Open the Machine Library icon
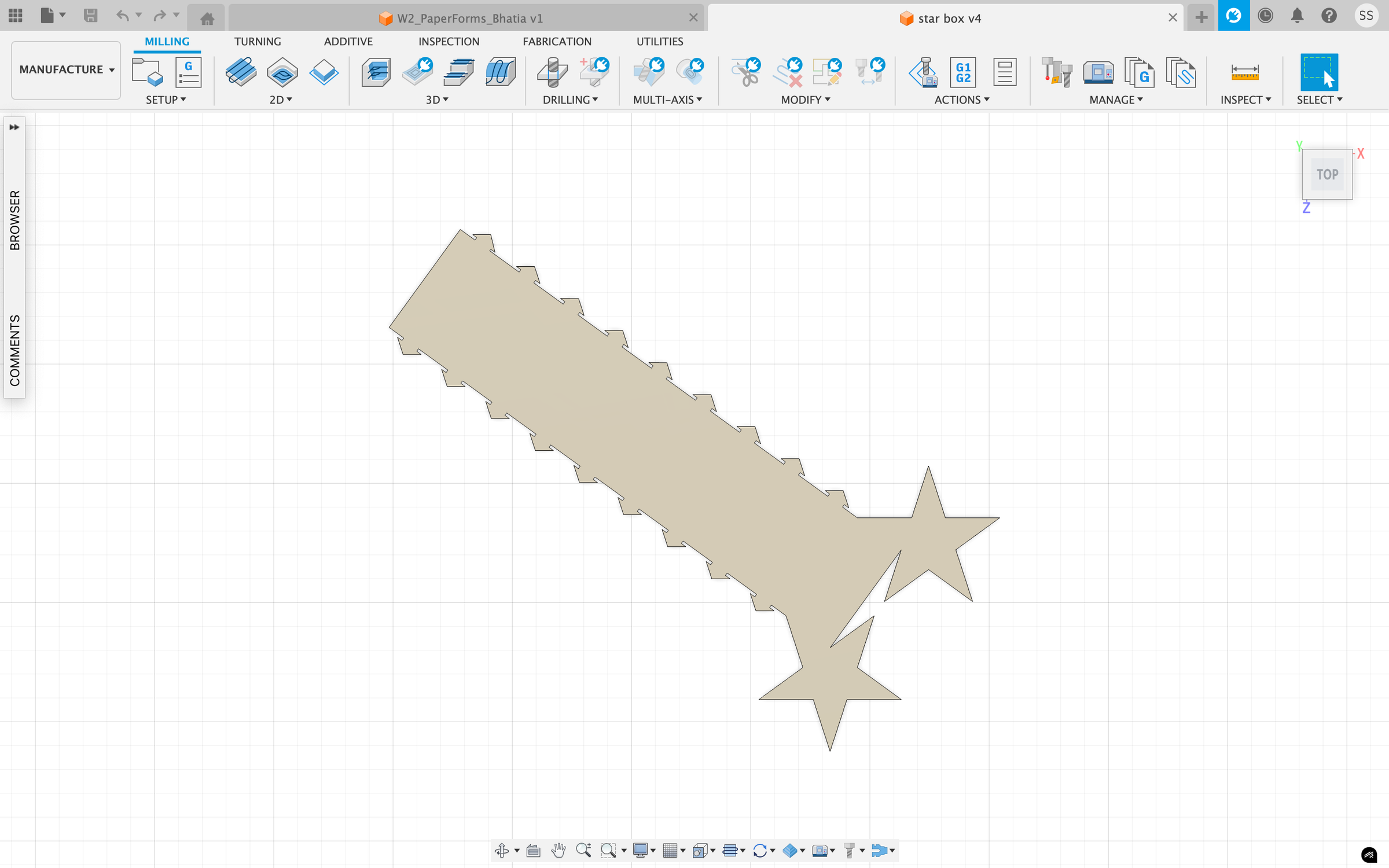Screen dimensions: 1389x868 pyautogui.click(x=1098, y=72)
